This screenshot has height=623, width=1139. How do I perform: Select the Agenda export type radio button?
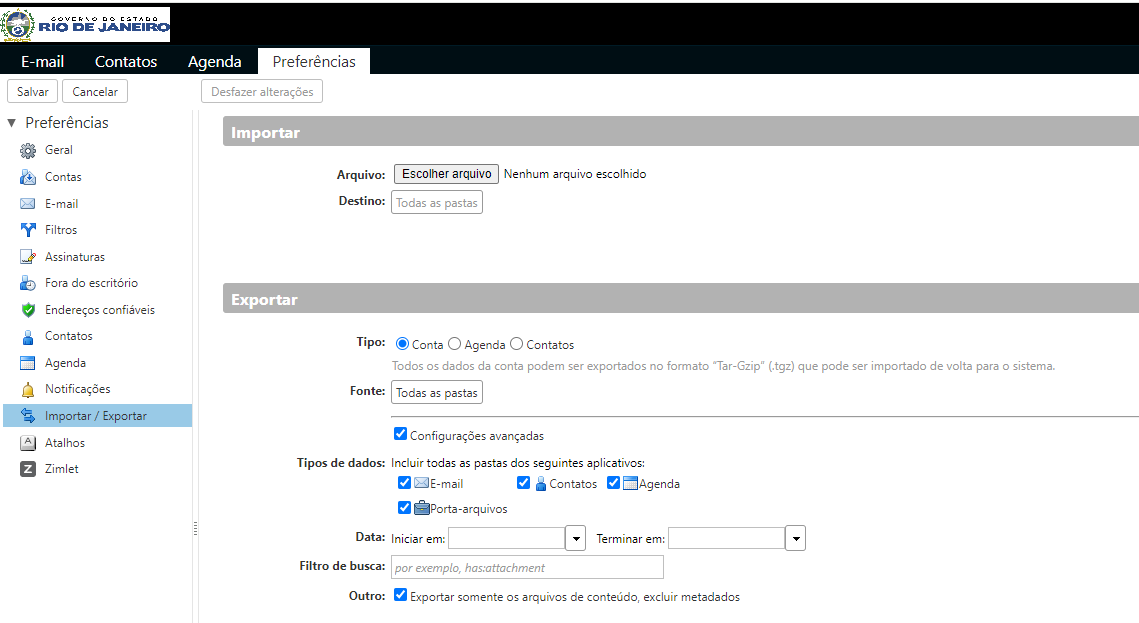455,344
